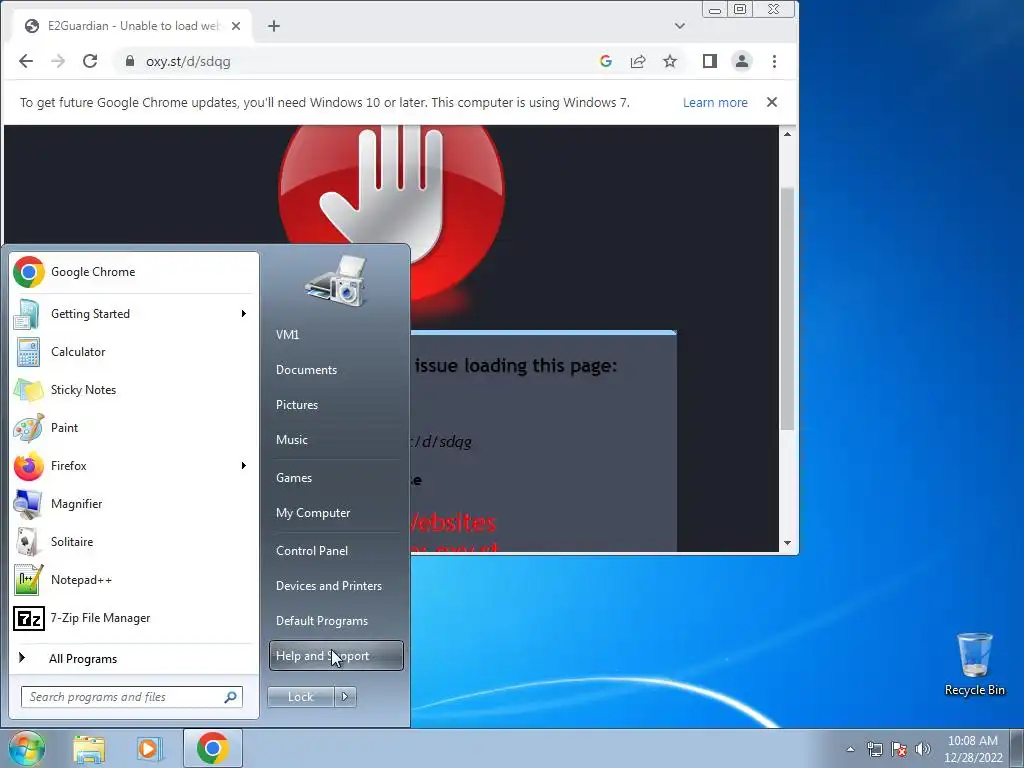This screenshot has width=1024, height=768.
Task: Start Solitaire from Start menu
Action: (x=134, y=541)
